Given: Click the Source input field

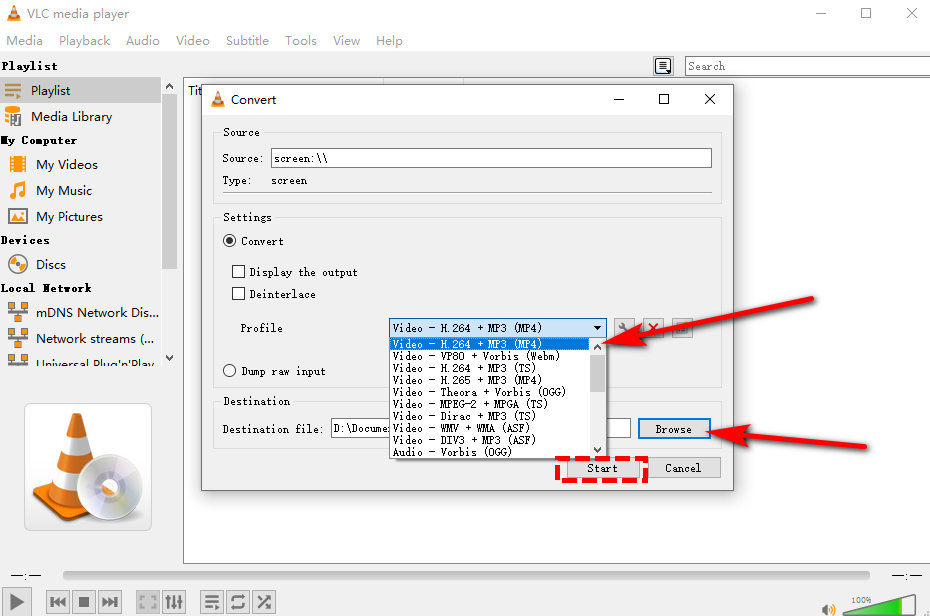Looking at the screenshot, I should (491, 158).
